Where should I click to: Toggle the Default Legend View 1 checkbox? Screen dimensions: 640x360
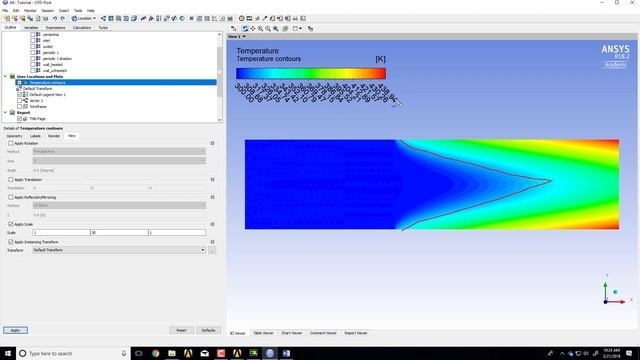[x=19, y=94]
